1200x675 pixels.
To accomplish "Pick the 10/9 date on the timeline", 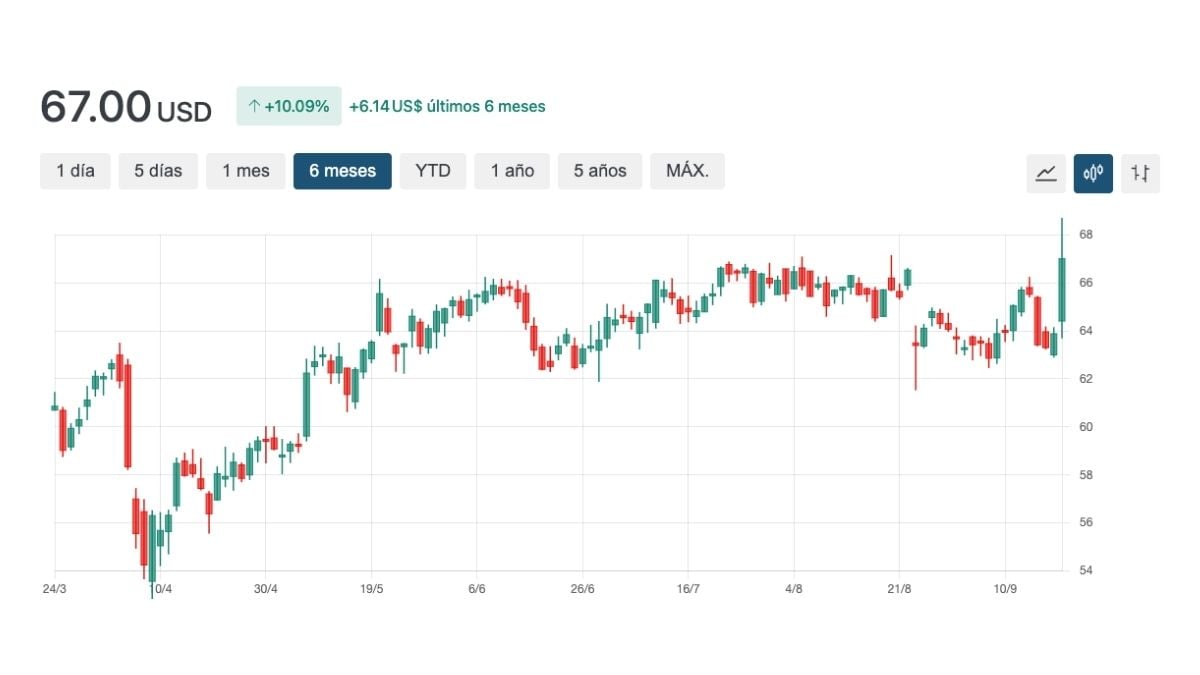I will click(x=1005, y=588).
